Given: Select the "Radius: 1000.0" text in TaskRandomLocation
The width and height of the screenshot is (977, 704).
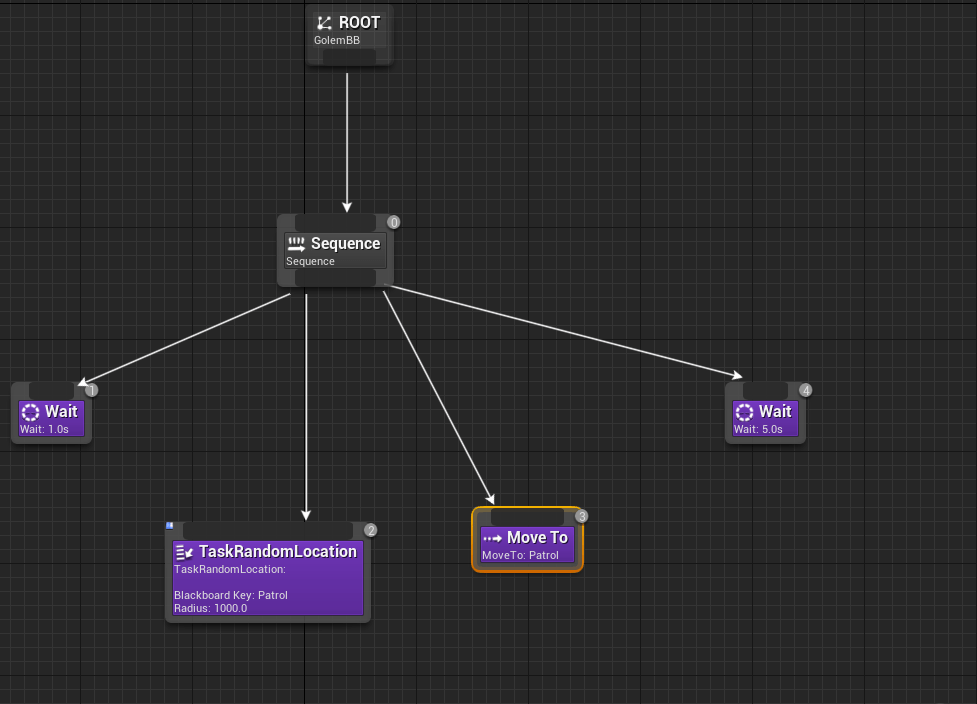Looking at the screenshot, I should (x=210, y=608).
